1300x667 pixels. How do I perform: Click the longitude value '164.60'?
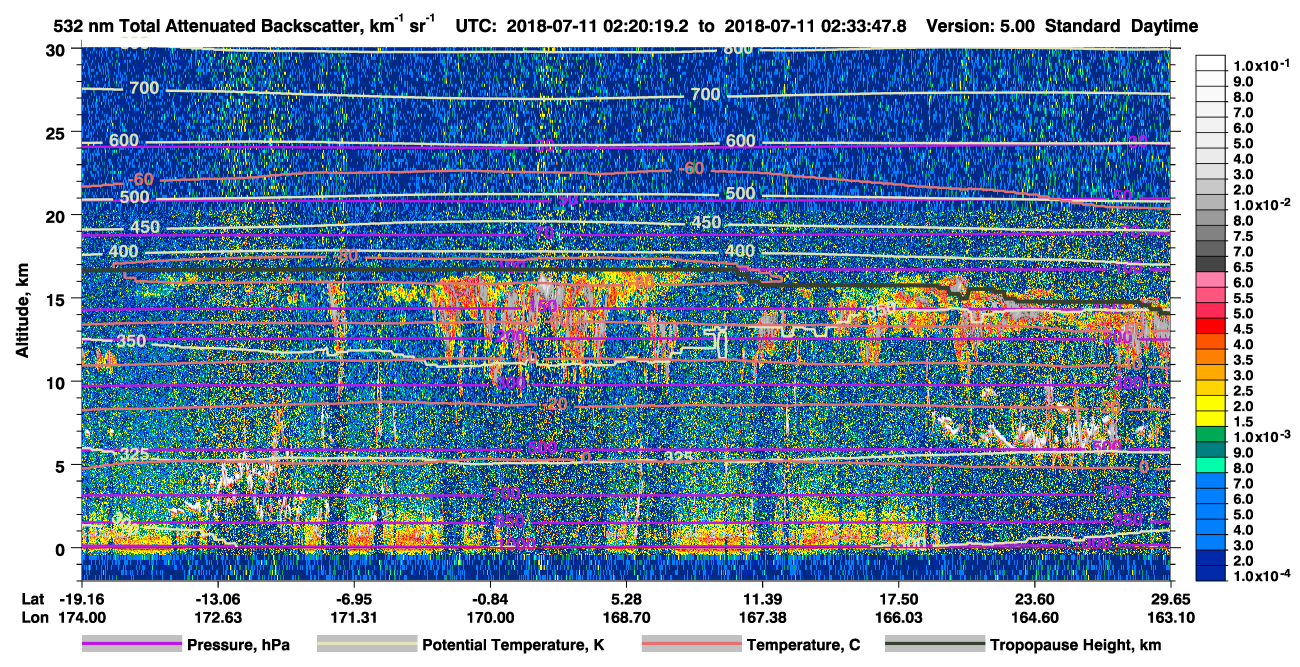(1035, 617)
